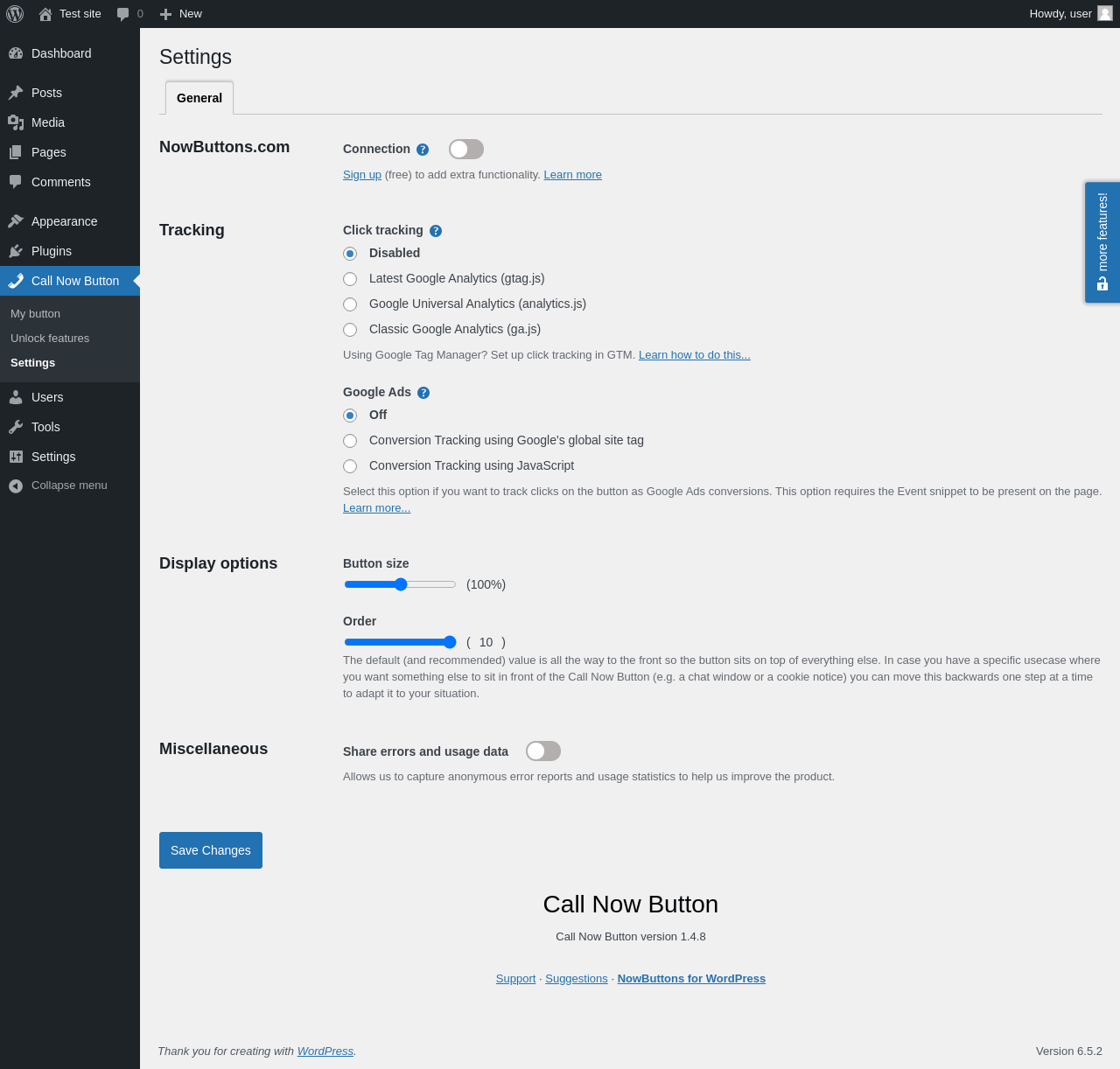The width and height of the screenshot is (1120, 1069).
Task: Click Learn more link beside Sign up
Action: pyautogui.click(x=573, y=175)
